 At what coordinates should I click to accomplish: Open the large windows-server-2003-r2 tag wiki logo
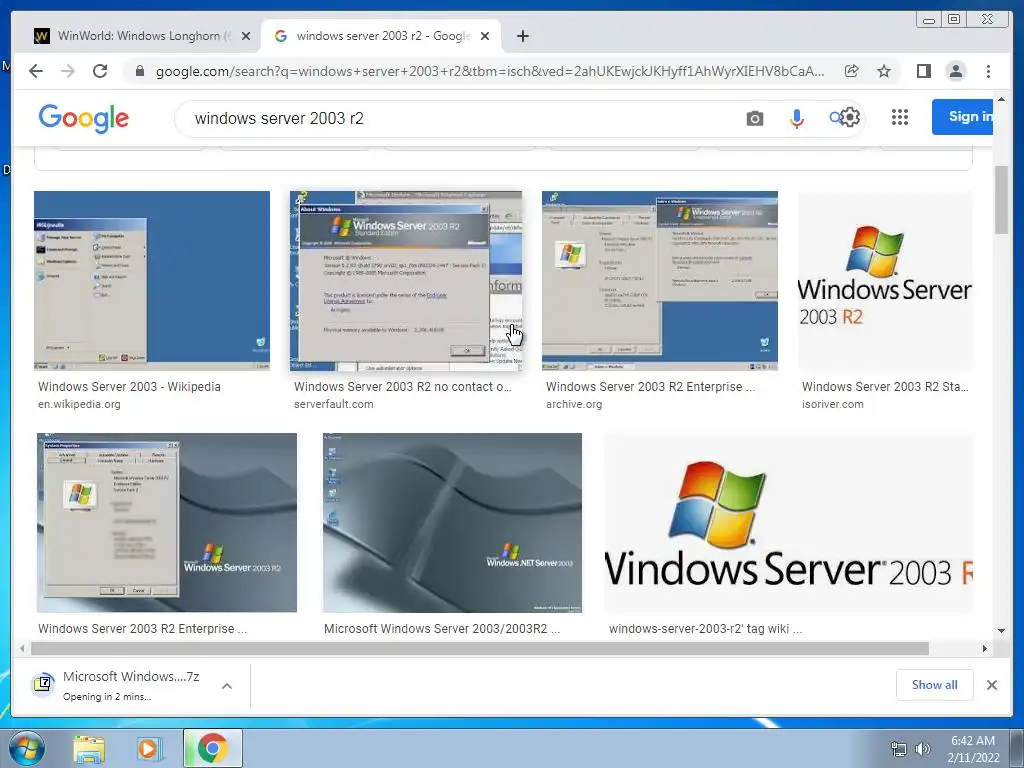tap(788, 522)
